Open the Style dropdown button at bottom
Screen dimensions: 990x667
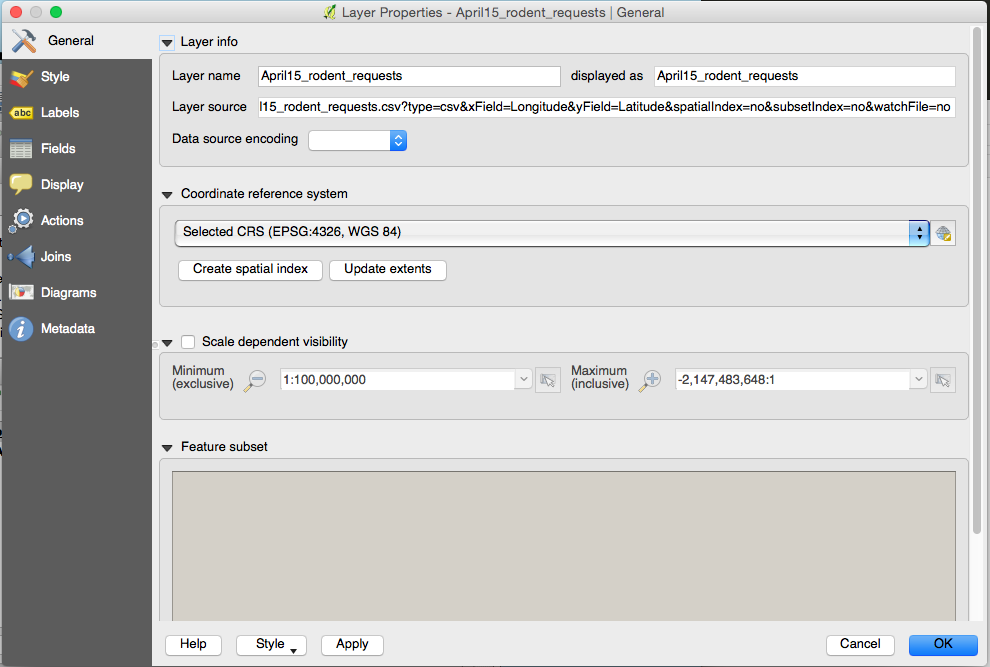click(271, 645)
